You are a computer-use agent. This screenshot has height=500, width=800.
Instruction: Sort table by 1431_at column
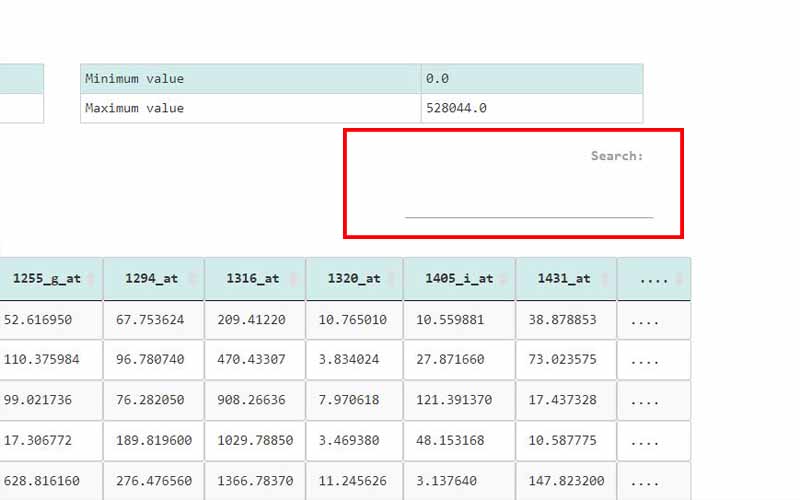click(x=565, y=279)
